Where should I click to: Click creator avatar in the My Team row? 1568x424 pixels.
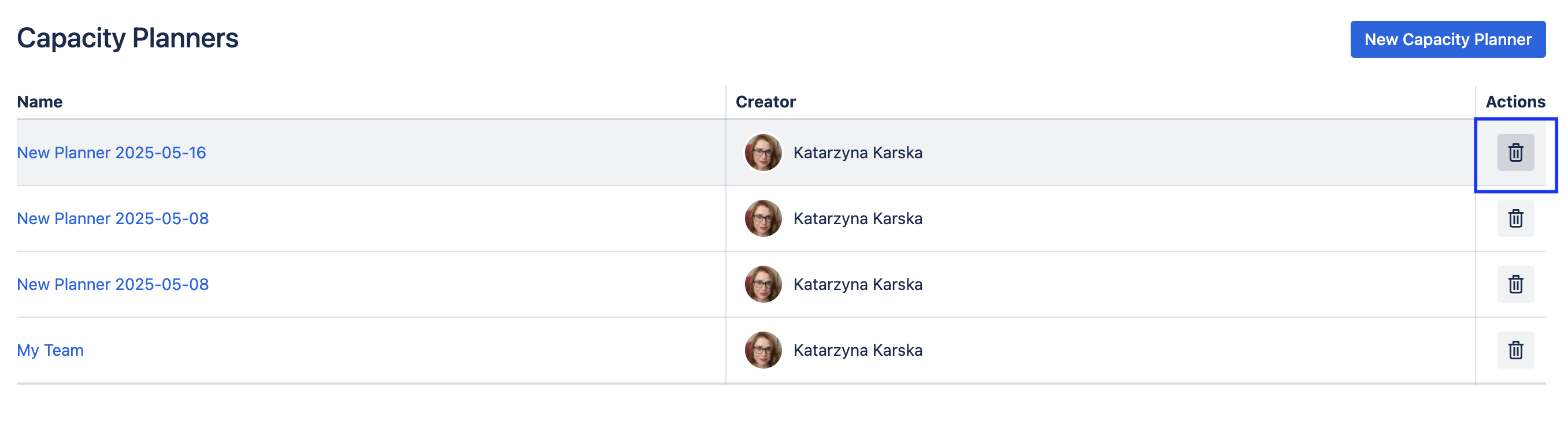pos(763,351)
